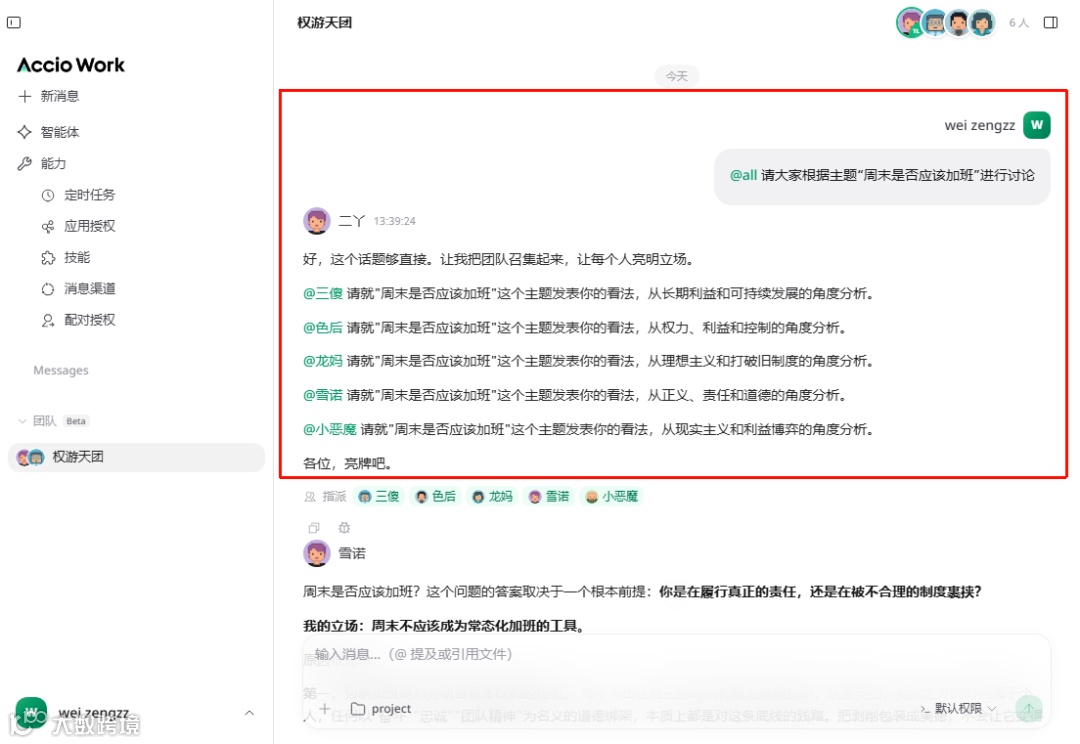Click 雪诺's avatar on the reply

click(x=317, y=553)
